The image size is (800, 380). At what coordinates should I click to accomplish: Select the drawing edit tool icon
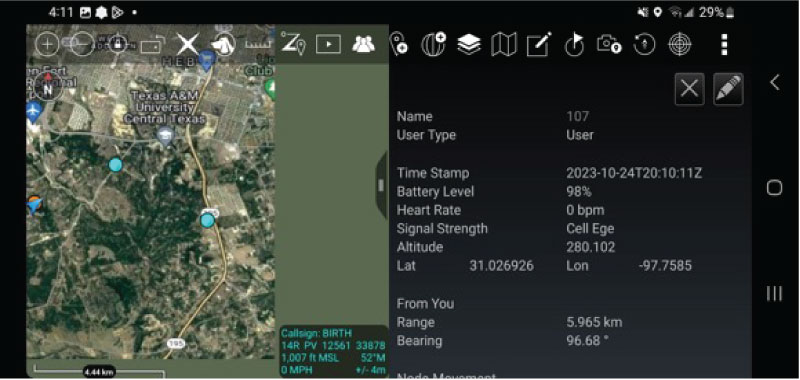tap(539, 44)
